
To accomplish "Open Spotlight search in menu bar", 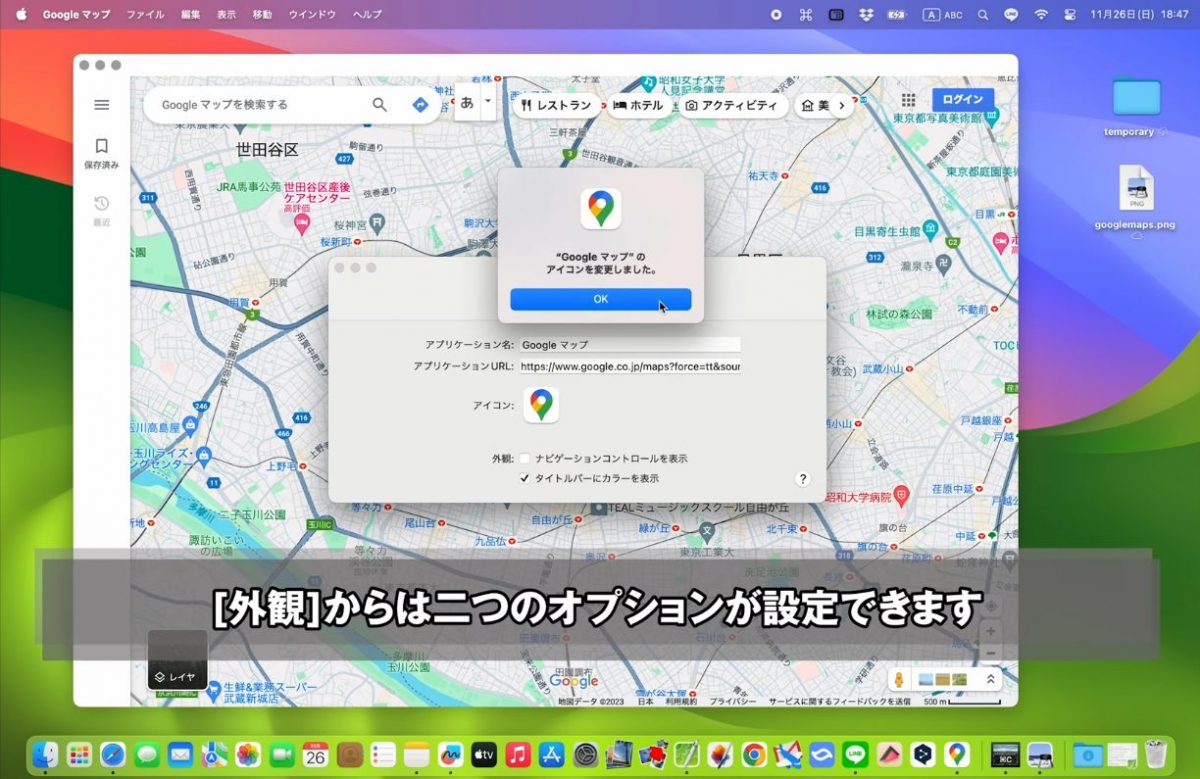I will point(983,15).
